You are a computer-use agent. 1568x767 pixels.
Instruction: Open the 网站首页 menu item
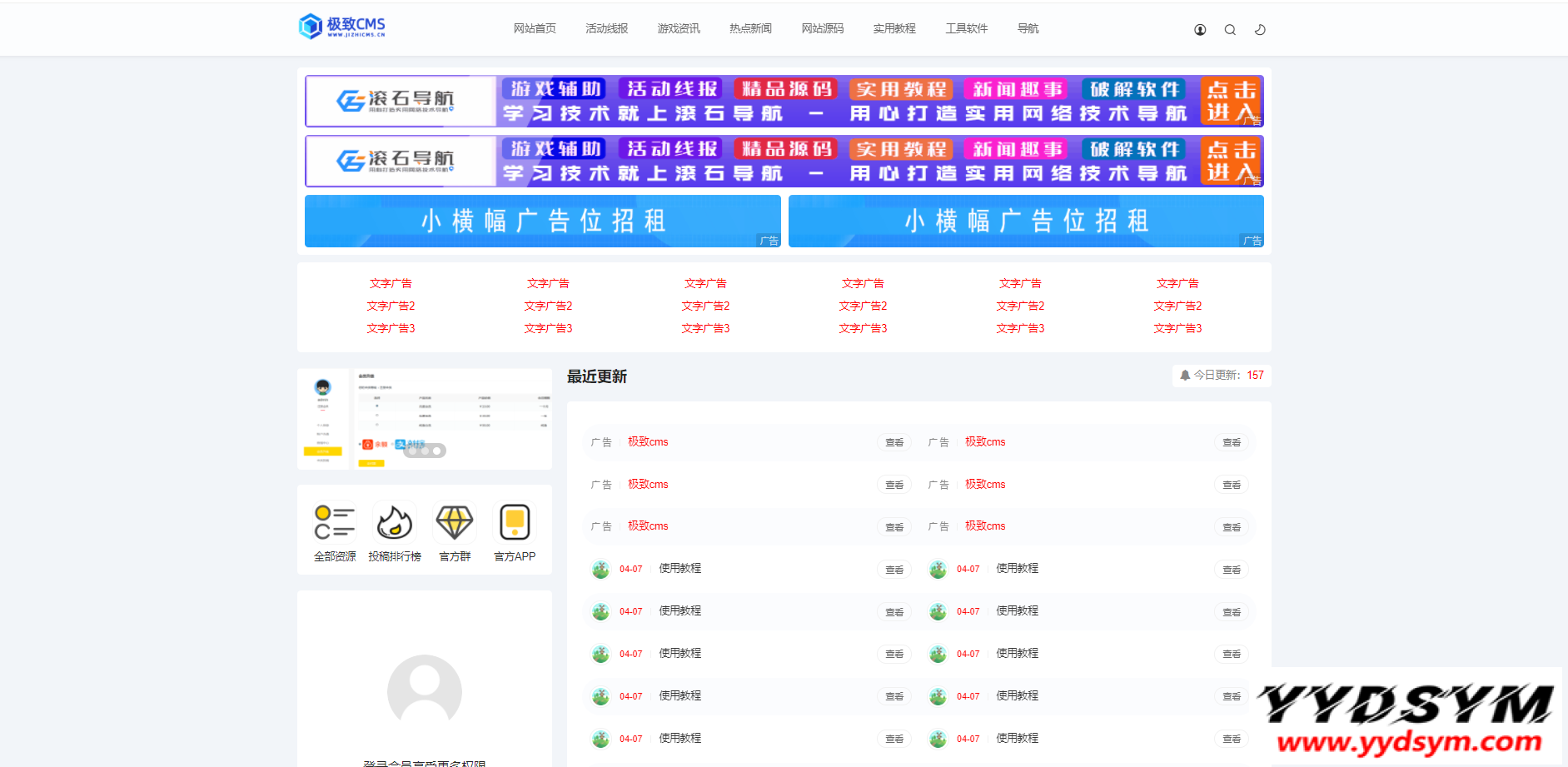point(535,28)
